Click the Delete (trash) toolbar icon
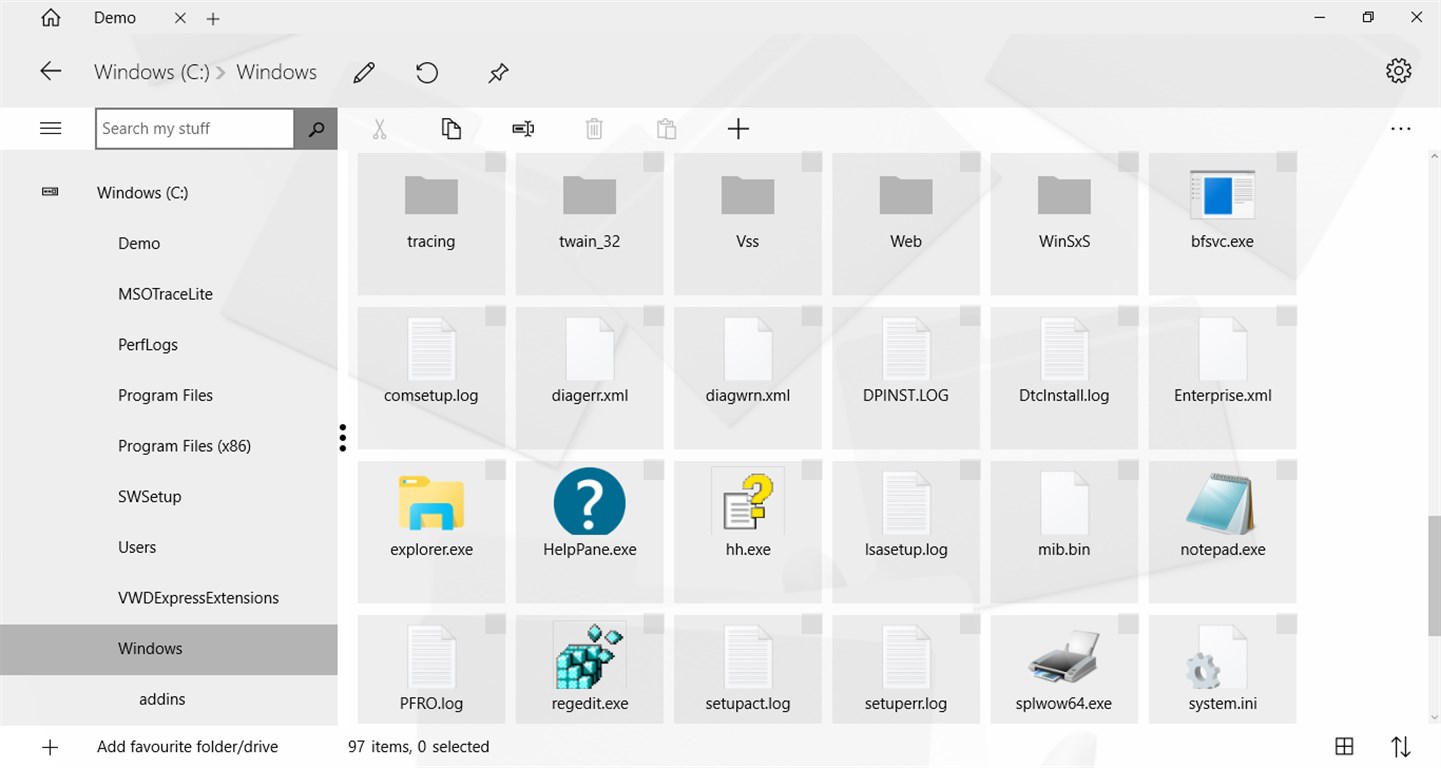 pyautogui.click(x=594, y=128)
